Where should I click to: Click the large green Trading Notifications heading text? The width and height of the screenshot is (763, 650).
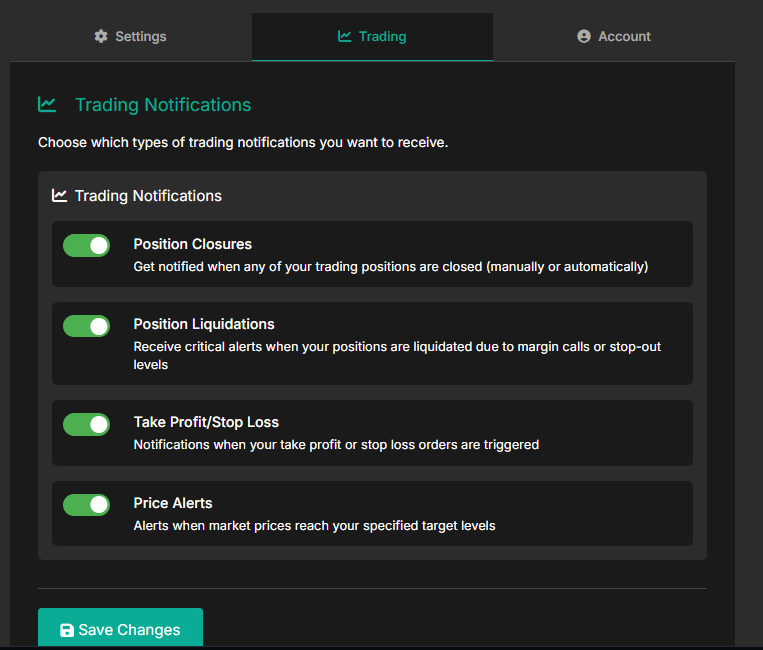coord(163,105)
